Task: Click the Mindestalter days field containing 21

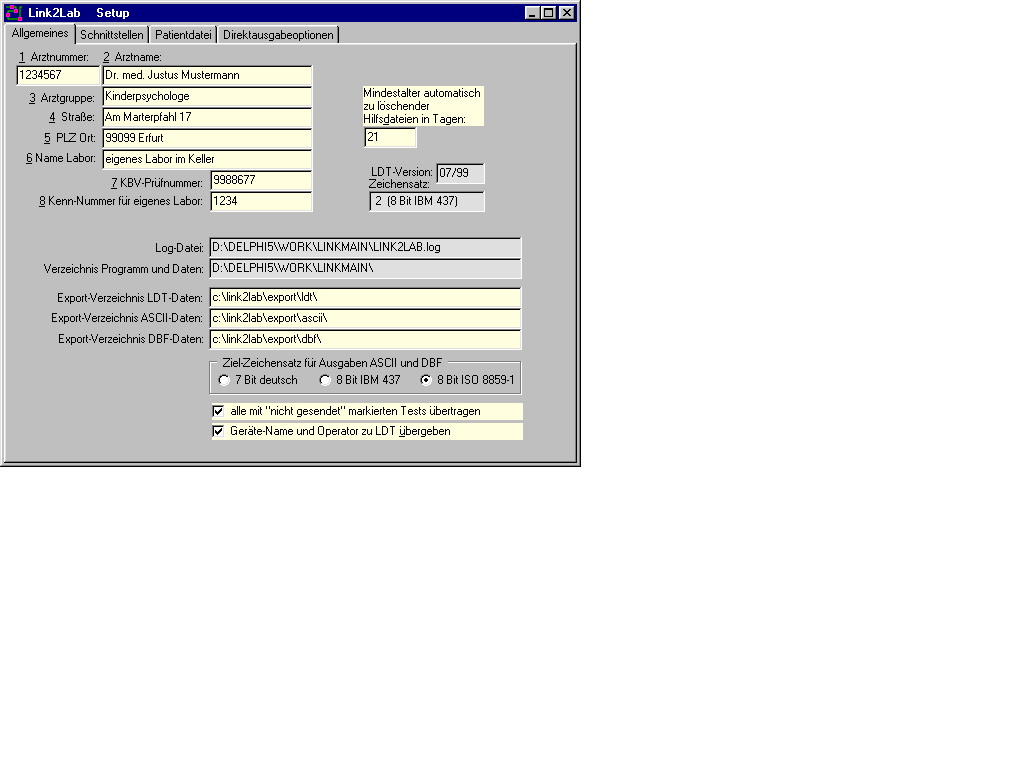Action: [389, 138]
